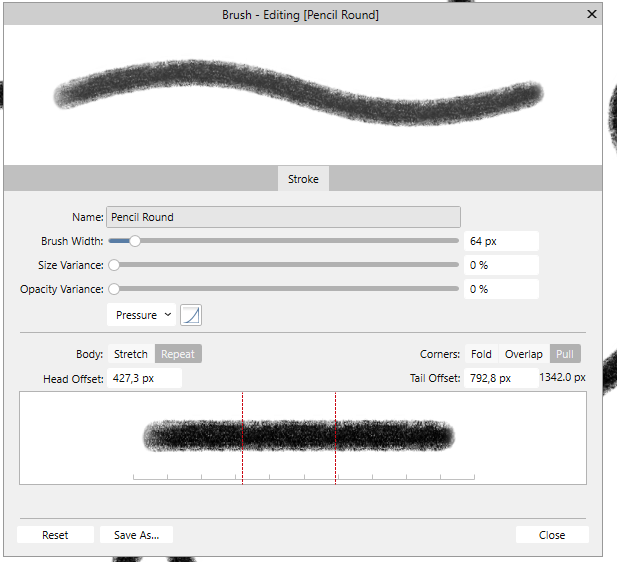Screen dimensions: 617x562
Task: Click the wavy brush stroke preview
Action: [299, 93]
